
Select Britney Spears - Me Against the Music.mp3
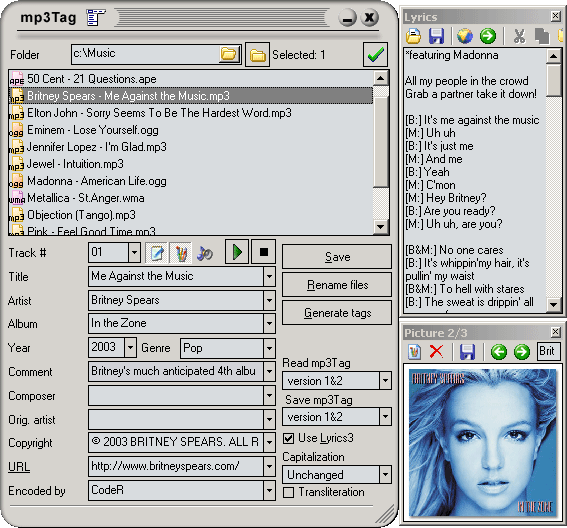[191, 96]
